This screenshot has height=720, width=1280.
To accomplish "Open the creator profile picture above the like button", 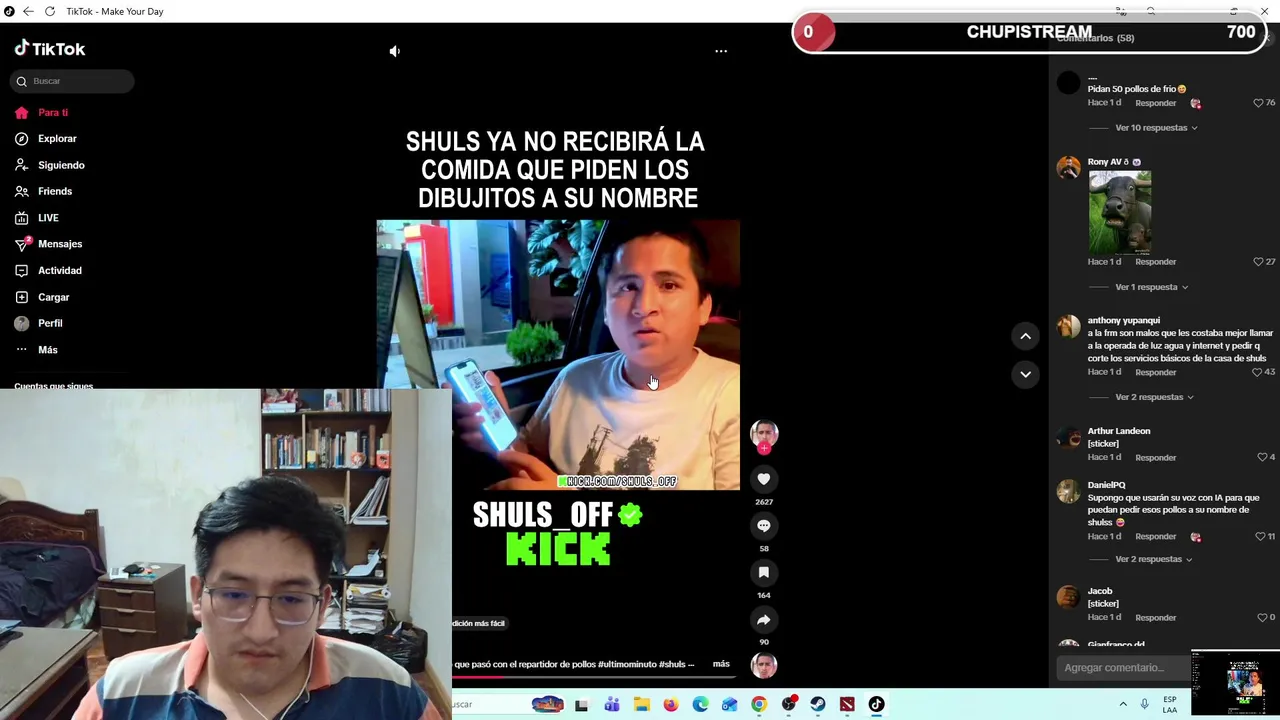I will [x=764, y=433].
